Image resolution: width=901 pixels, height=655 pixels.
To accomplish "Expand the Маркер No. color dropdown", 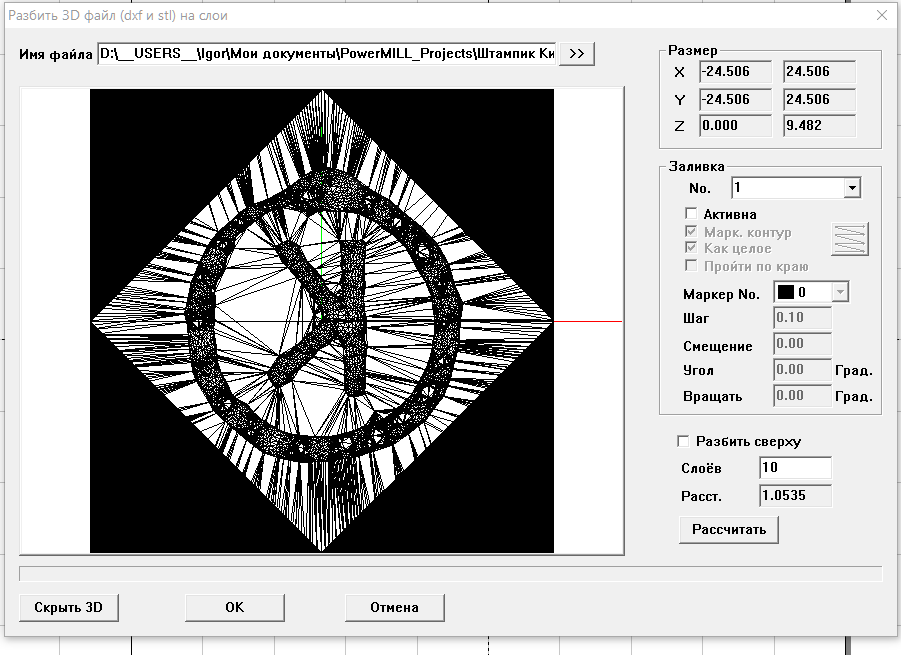I will point(840,293).
